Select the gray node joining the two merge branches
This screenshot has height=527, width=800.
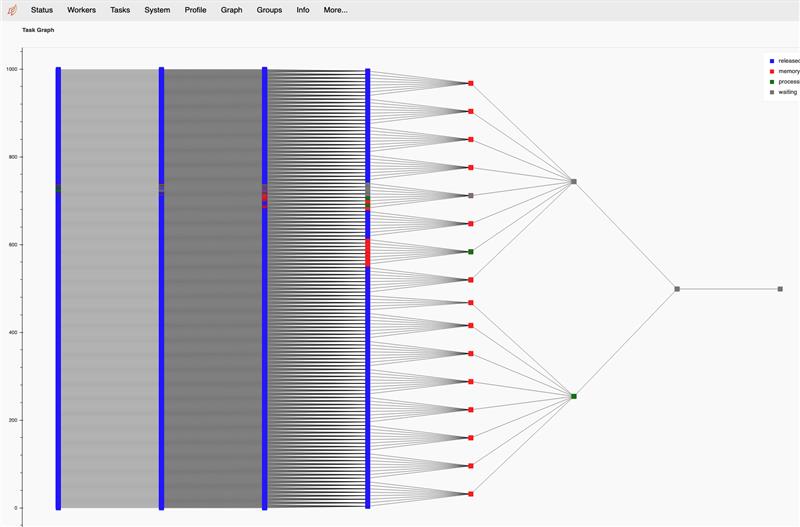(677, 289)
